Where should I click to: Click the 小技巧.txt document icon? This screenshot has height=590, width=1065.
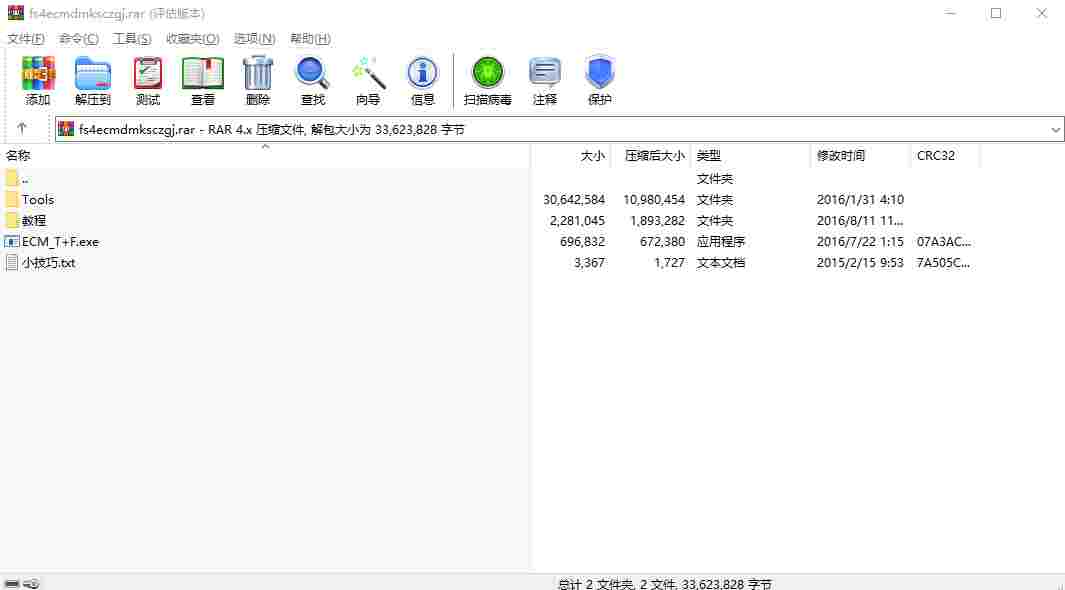click(x=12, y=262)
